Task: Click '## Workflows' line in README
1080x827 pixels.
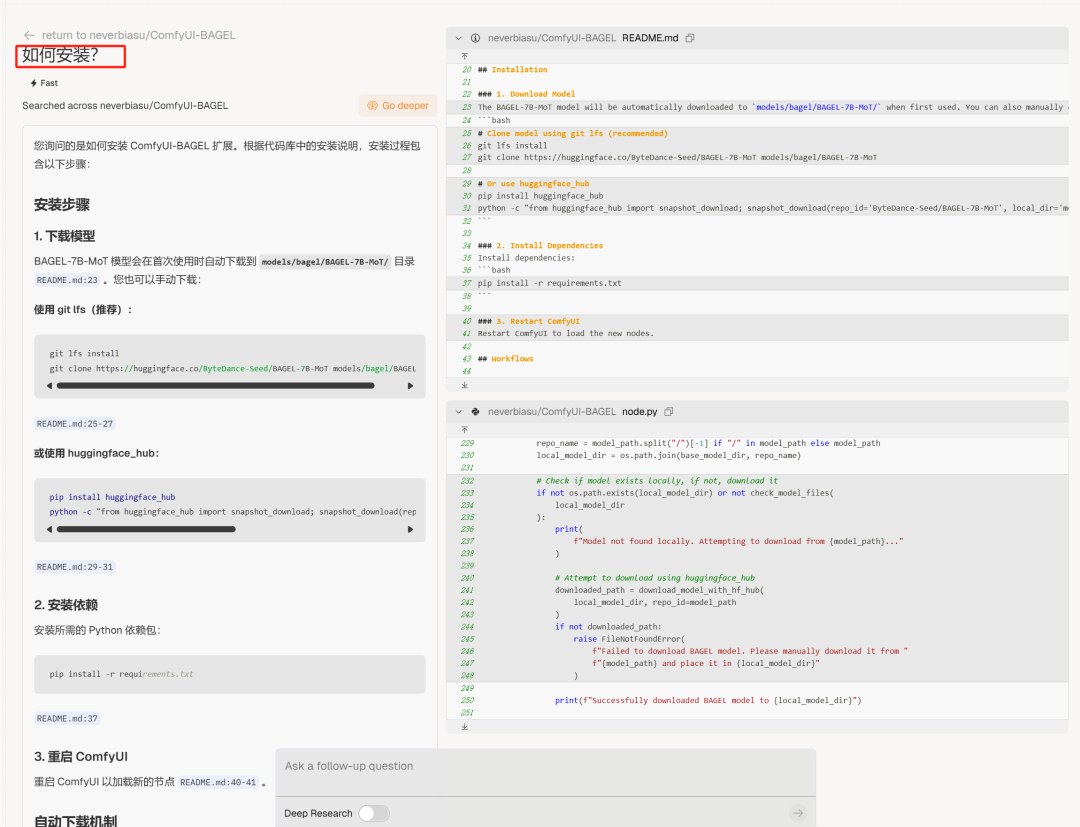Action: tap(506, 359)
